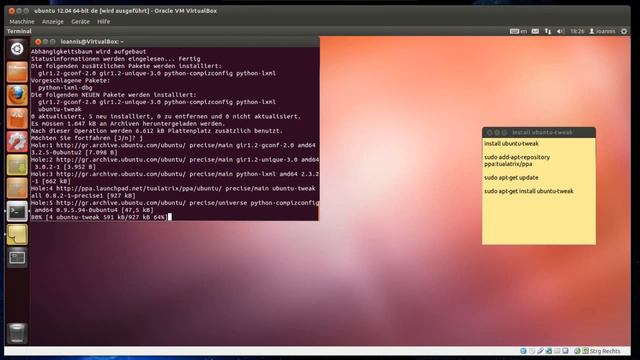This screenshot has height=360, width=640.
Task: Click note body heading 'install ubuntu-tweak'
Action: pyautogui.click(x=511, y=144)
